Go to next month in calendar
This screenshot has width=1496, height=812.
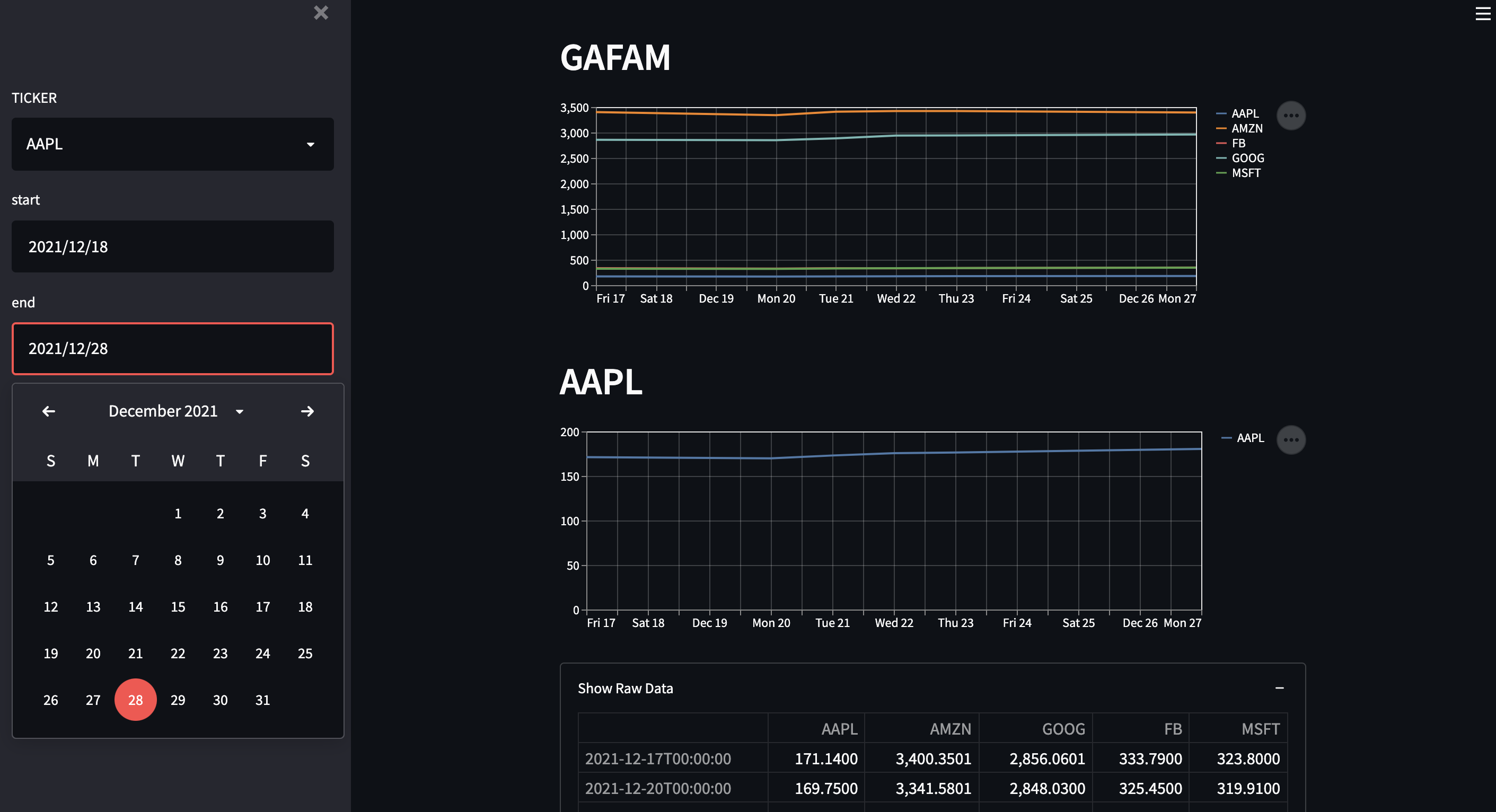[x=307, y=411]
